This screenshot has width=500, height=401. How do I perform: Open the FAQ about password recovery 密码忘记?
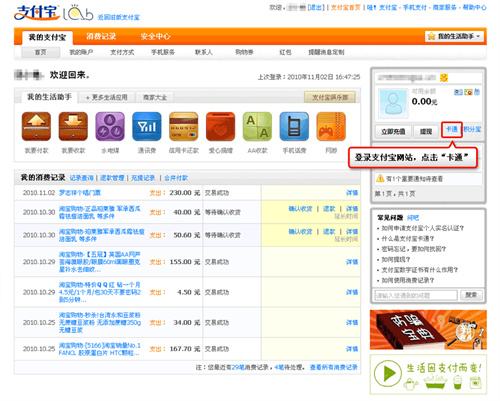(x=414, y=249)
